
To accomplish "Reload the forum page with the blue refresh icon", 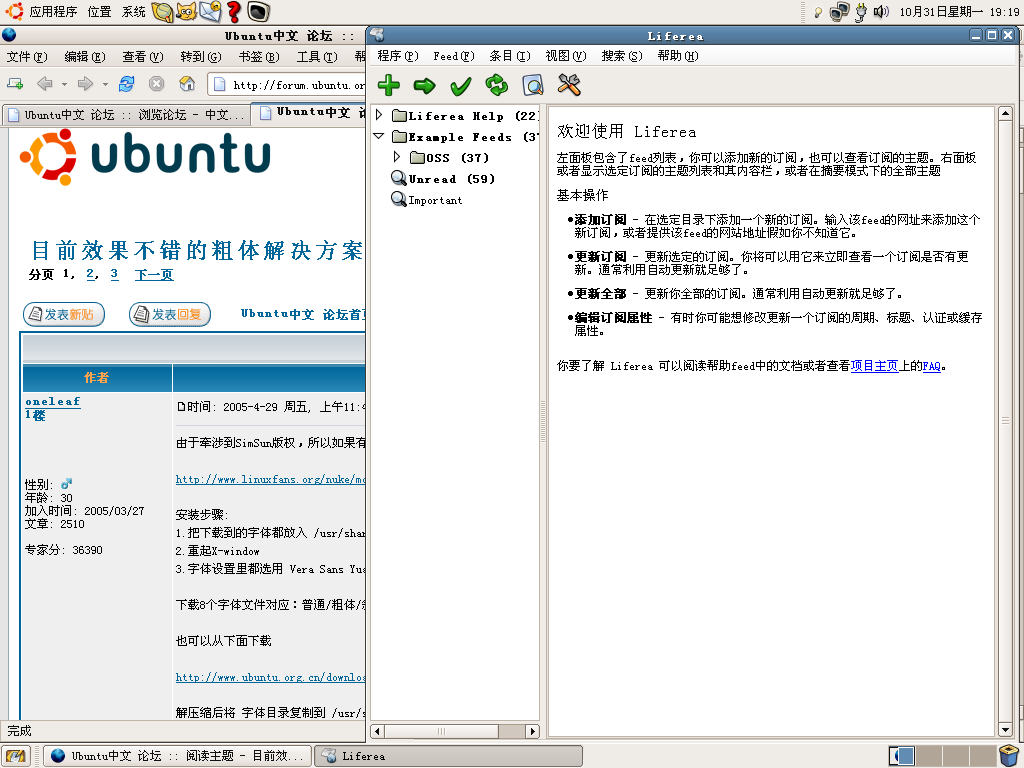I will (127, 84).
